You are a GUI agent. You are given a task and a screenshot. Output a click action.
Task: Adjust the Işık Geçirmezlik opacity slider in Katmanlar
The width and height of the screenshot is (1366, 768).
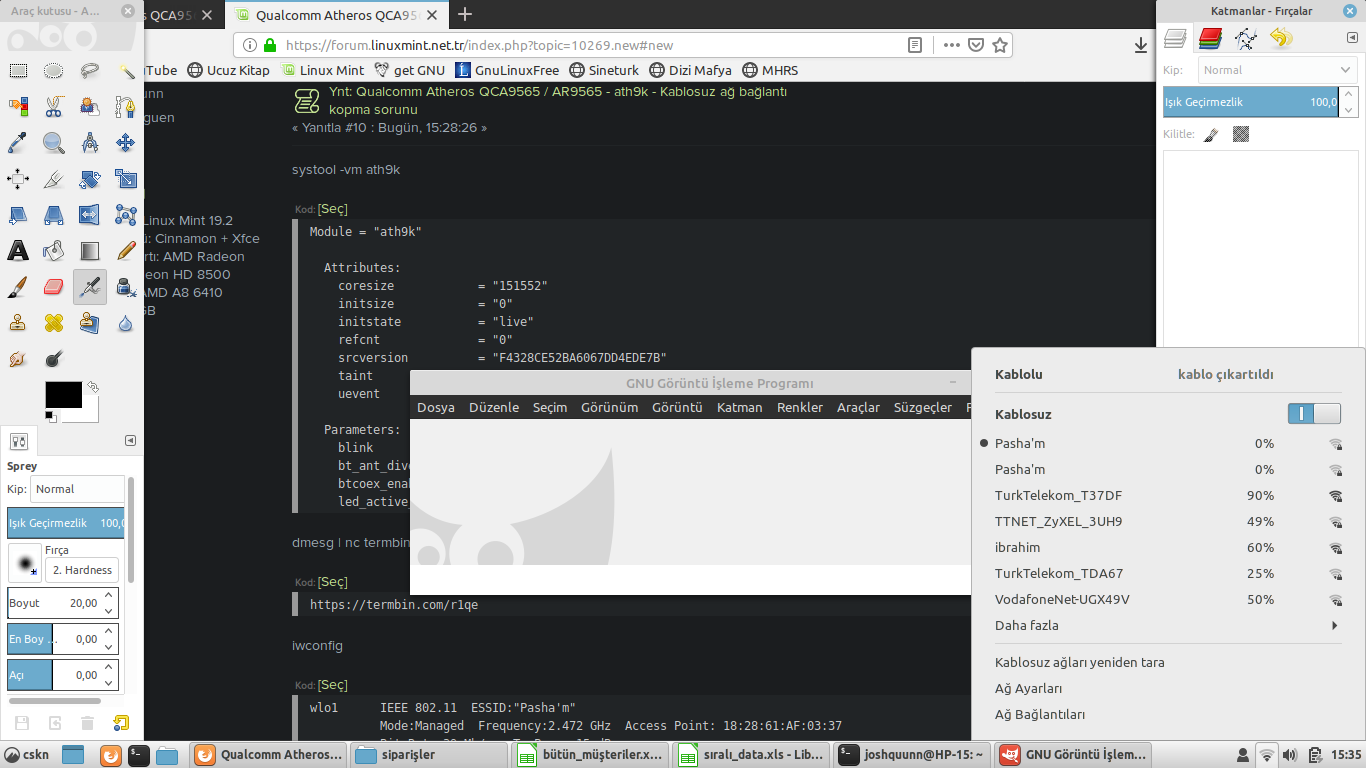pyautogui.click(x=1251, y=102)
